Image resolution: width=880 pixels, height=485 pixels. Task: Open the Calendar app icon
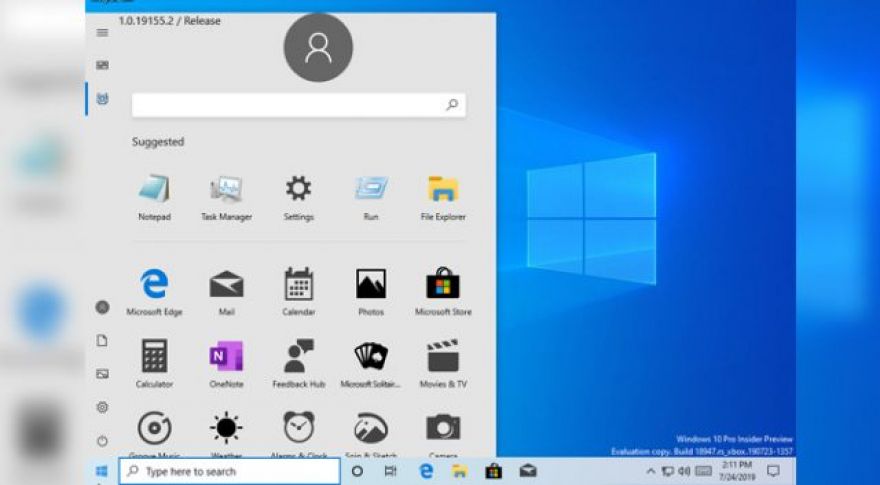point(299,292)
